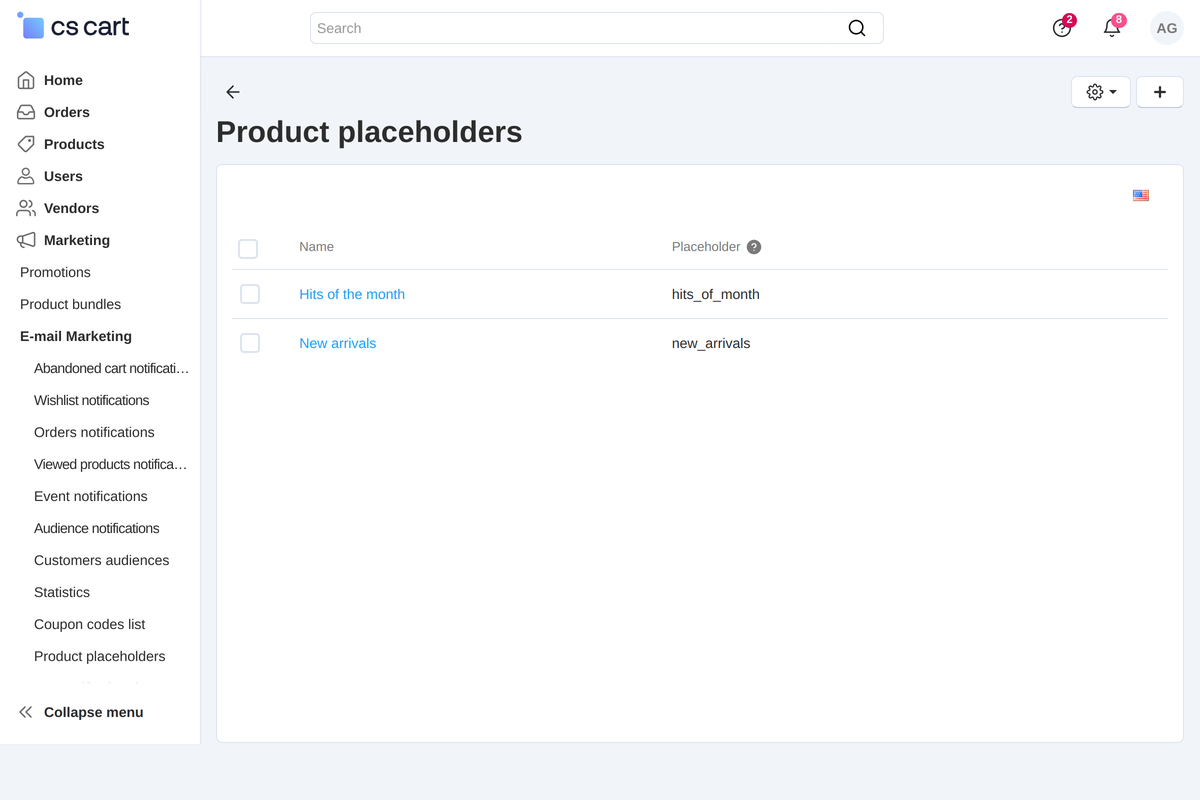Click the Placeholder column help icon

[754, 247]
